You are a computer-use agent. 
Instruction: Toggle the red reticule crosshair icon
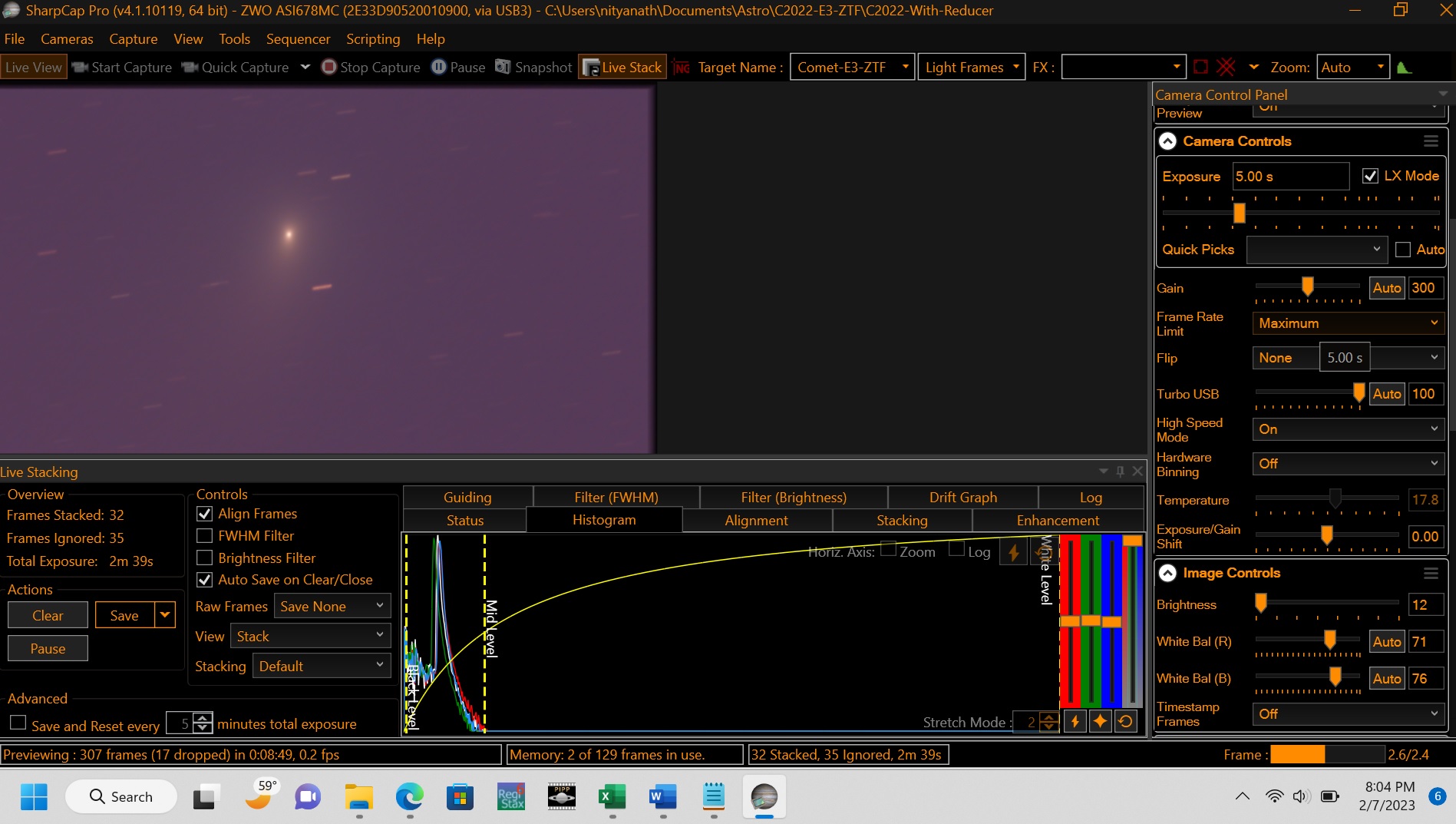1226,68
